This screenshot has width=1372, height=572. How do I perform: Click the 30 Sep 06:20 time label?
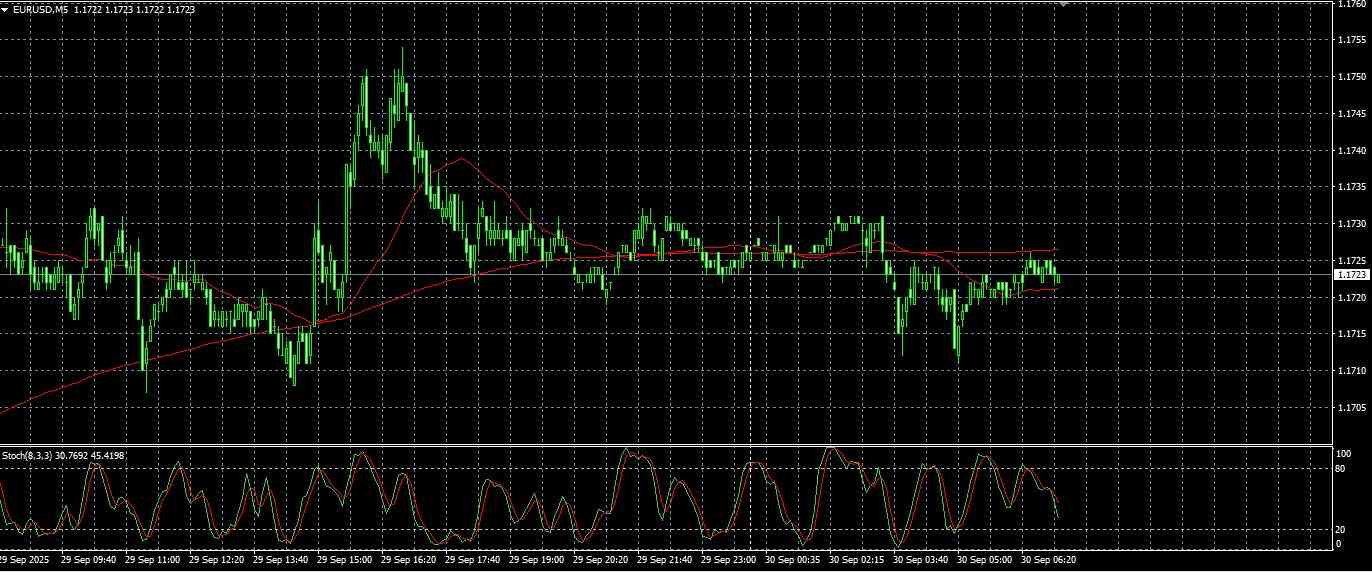coord(1049,561)
